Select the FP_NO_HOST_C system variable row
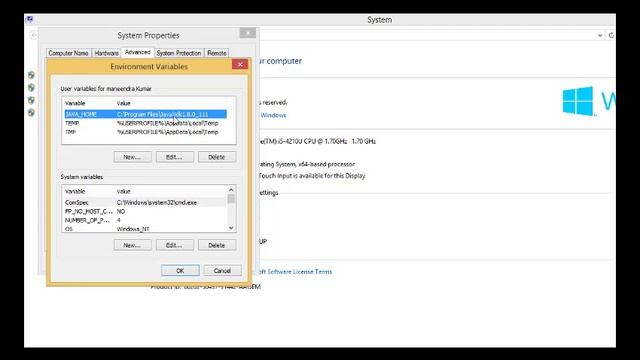Image resolution: width=640 pixels, height=360 pixels. click(x=145, y=211)
